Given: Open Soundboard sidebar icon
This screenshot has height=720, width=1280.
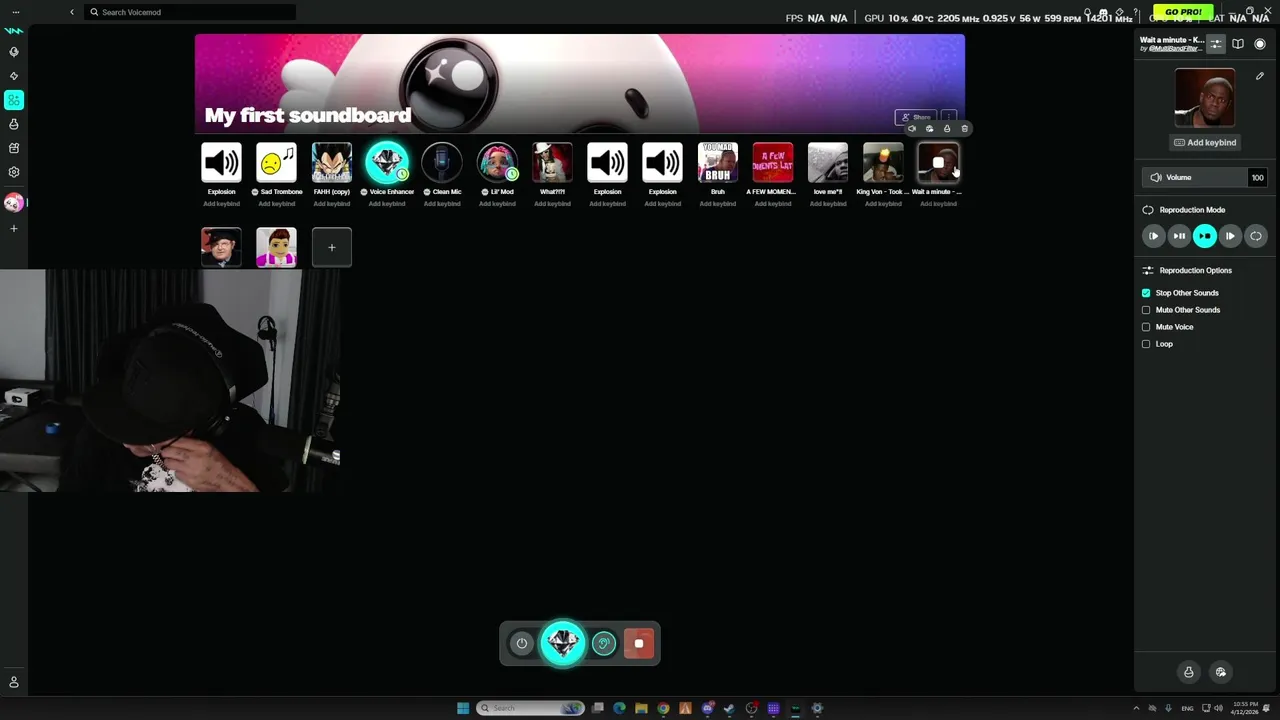Looking at the screenshot, I should point(14,100).
